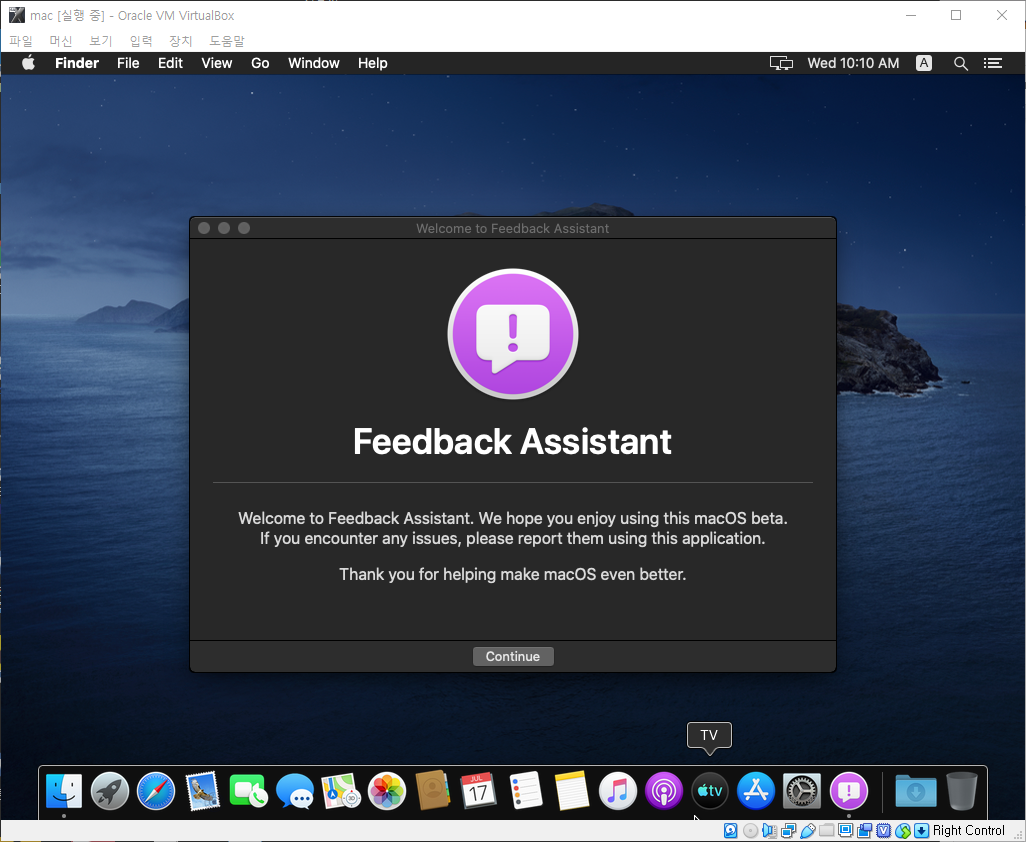Image resolution: width=1026 pixels, height=842 pixels.
Task: Open System Preferences gear in dock
Action: 802,791
